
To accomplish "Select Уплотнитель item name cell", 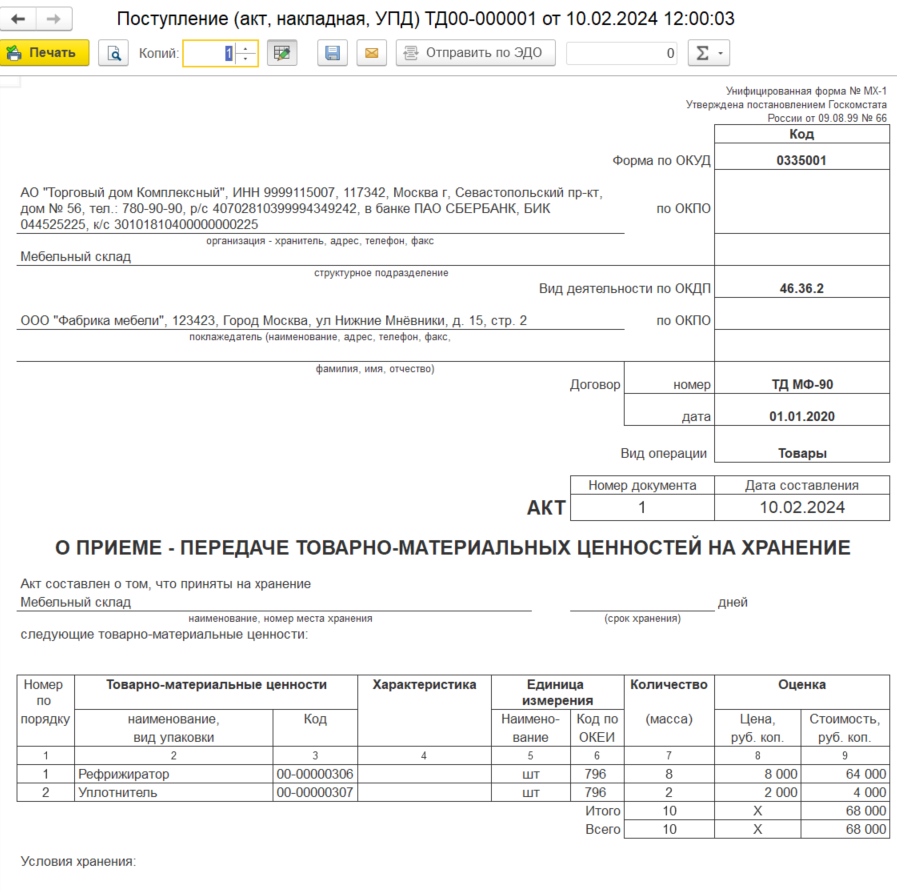I will click(173, 792).
